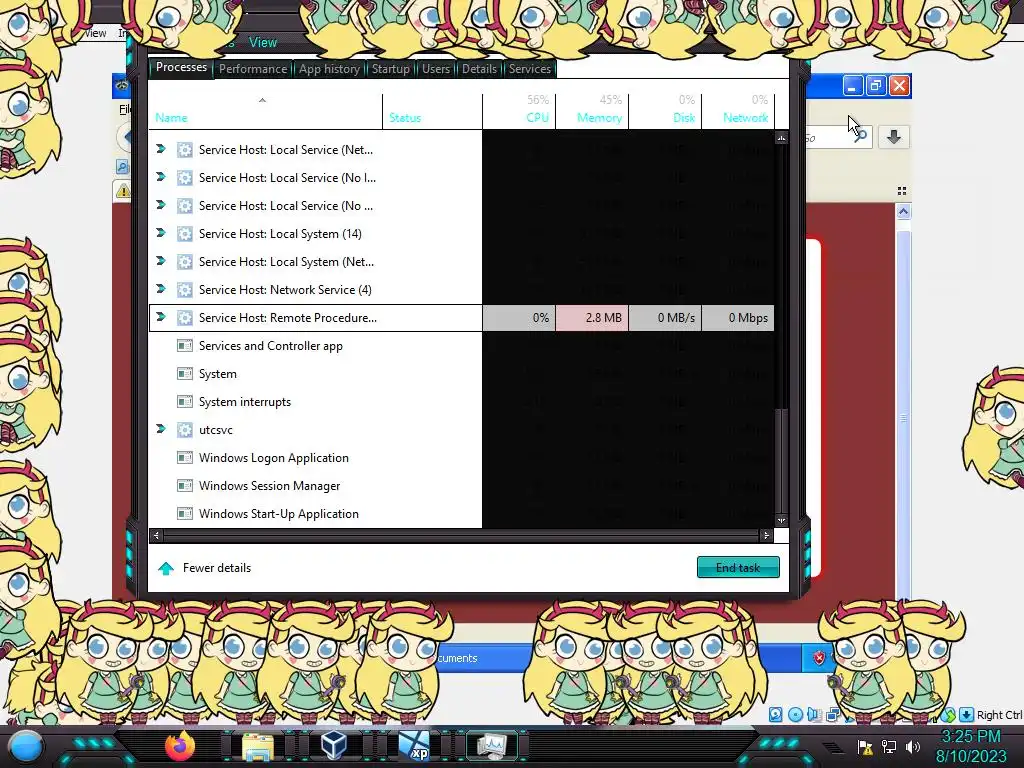This screenshot has width=1024, height=768.
Task: Click the Services and Controller app icon
Action: [185, 345]
